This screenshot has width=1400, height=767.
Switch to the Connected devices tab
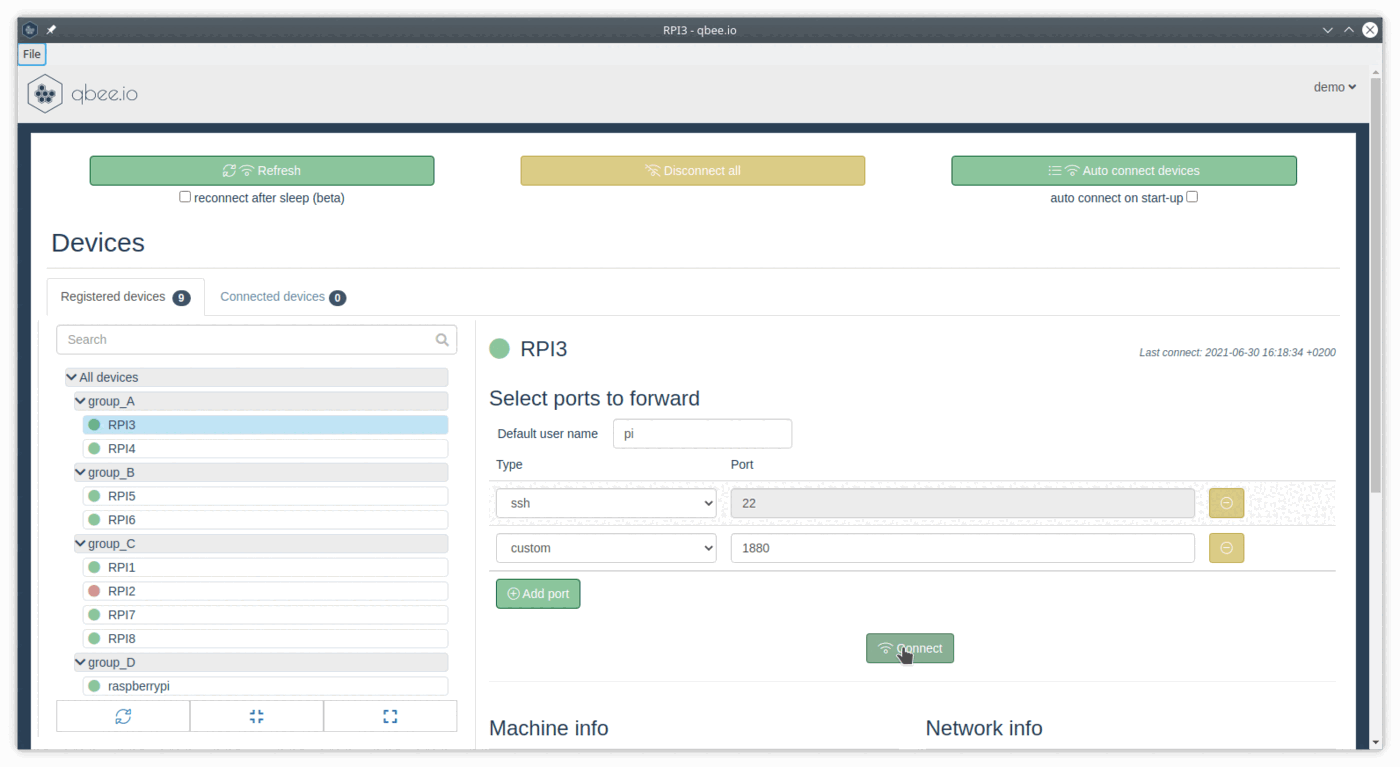coord(272,296)
